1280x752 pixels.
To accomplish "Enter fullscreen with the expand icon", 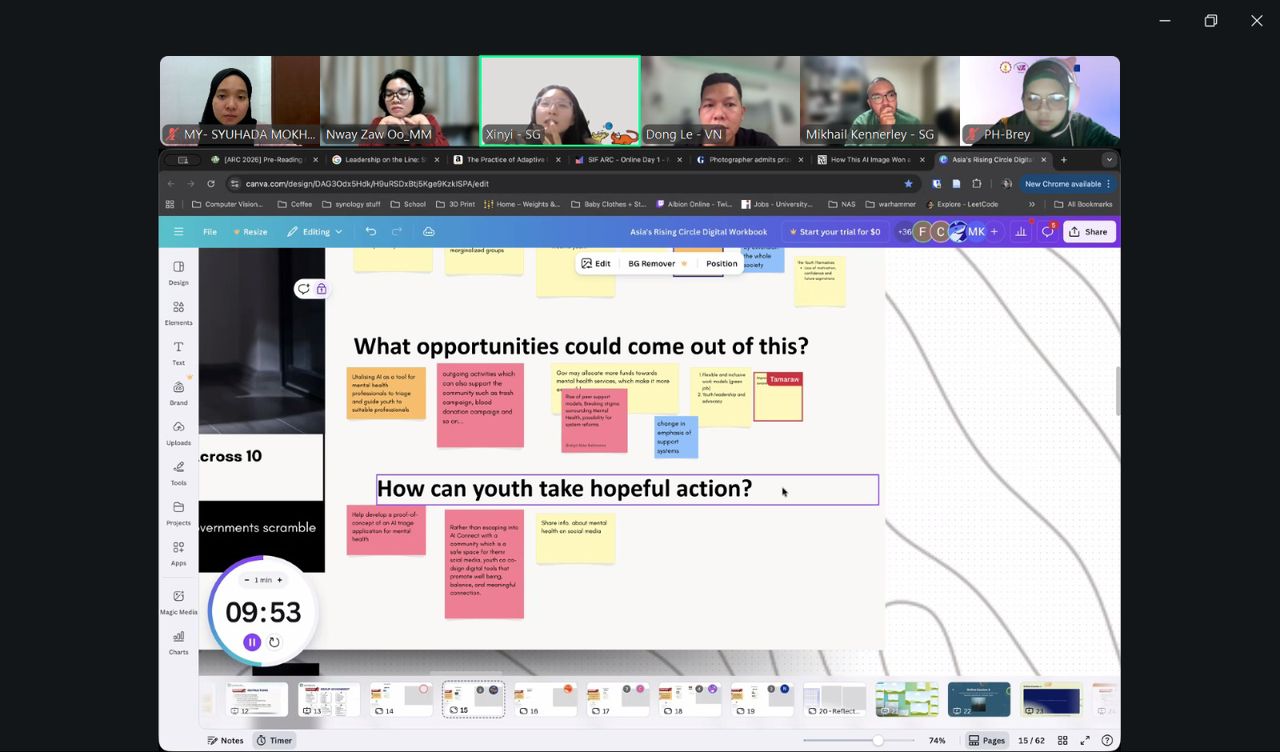I will click(1085, 740).
